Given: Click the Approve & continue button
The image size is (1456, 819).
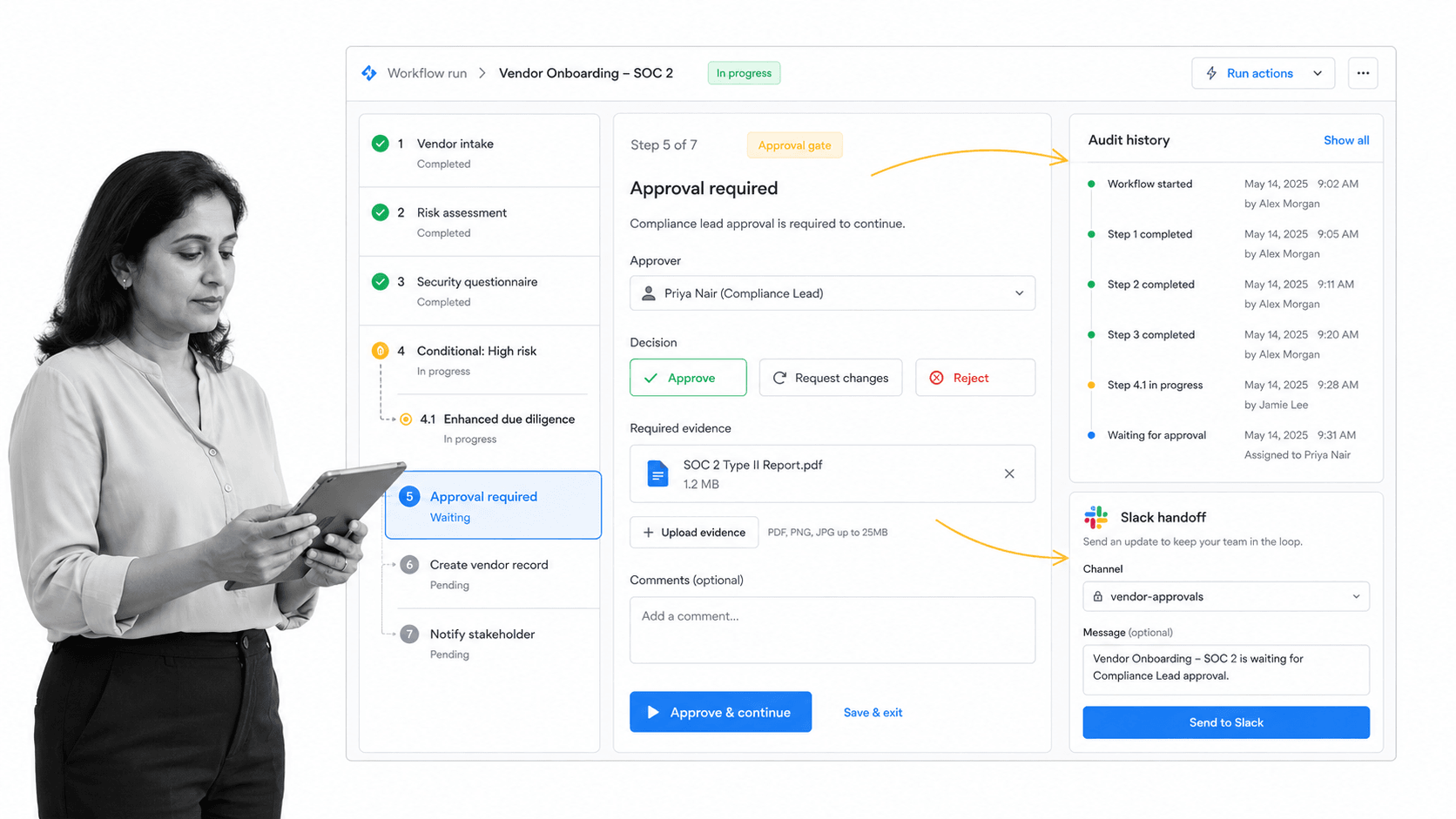Looking at the screenshot, I should pos(720,712).
